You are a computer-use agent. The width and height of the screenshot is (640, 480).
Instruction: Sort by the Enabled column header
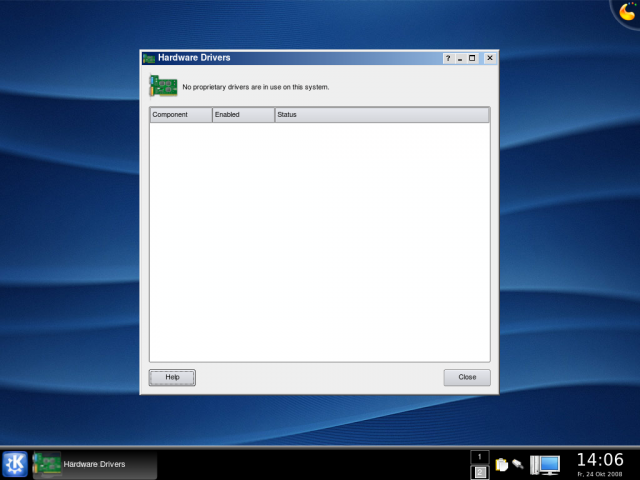(x=243, y=115)
